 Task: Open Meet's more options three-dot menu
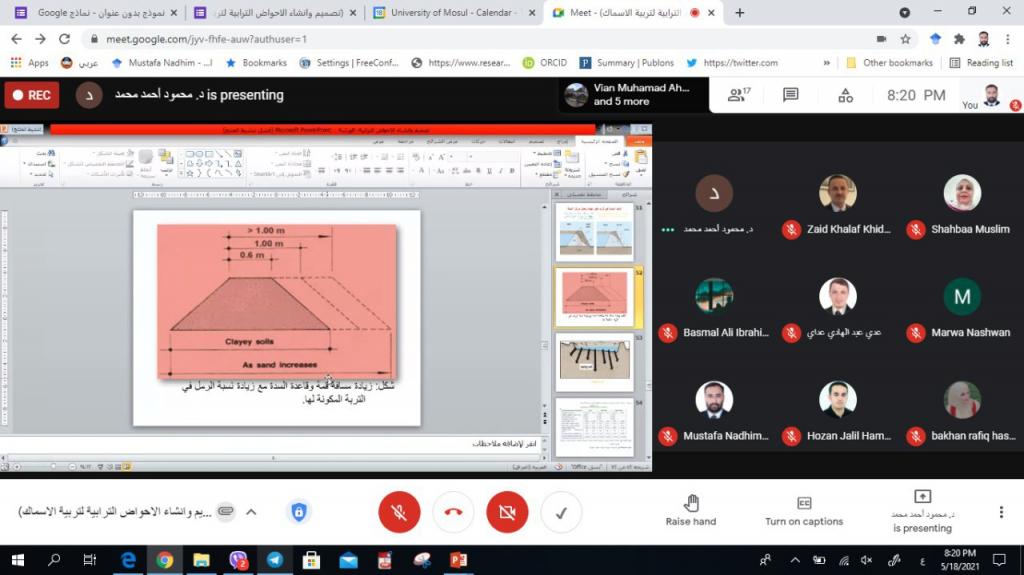point(1001,512)
